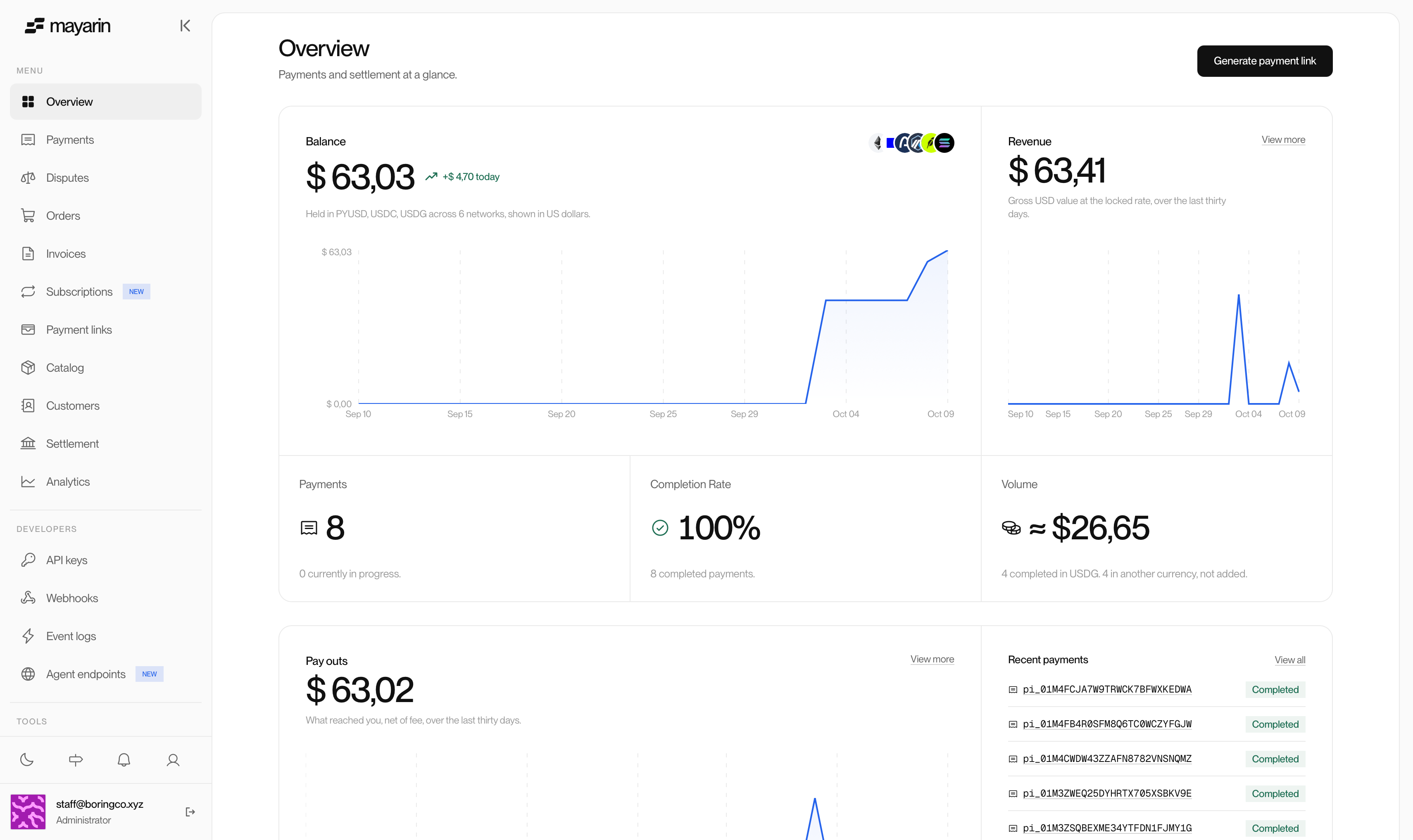This screenshot has width=1413, height=840.
Task: Open Analytics chart icon
Action: click(x=28, y=481)
